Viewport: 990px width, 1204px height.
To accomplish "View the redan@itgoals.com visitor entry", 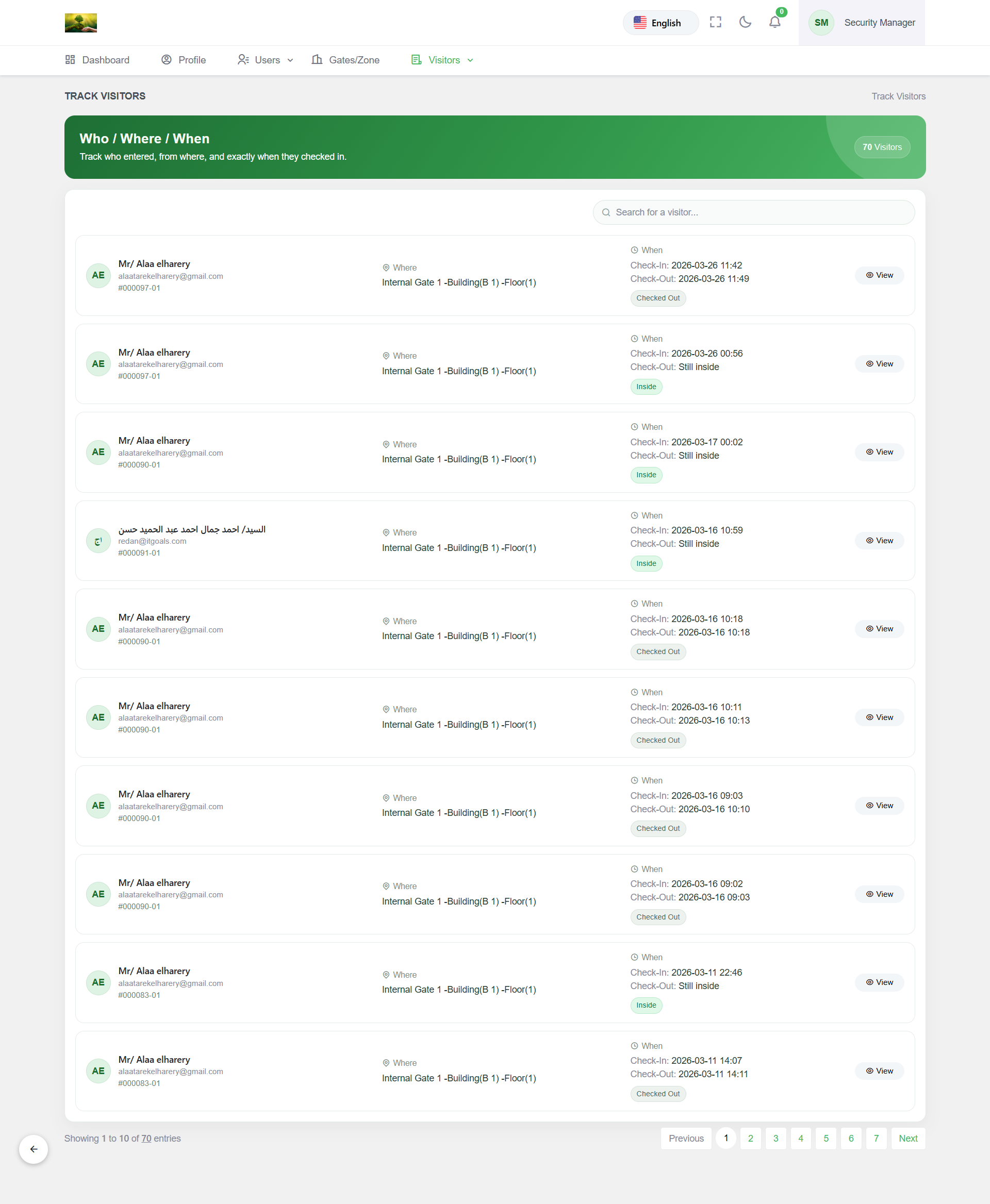I will tap(879, 541).
